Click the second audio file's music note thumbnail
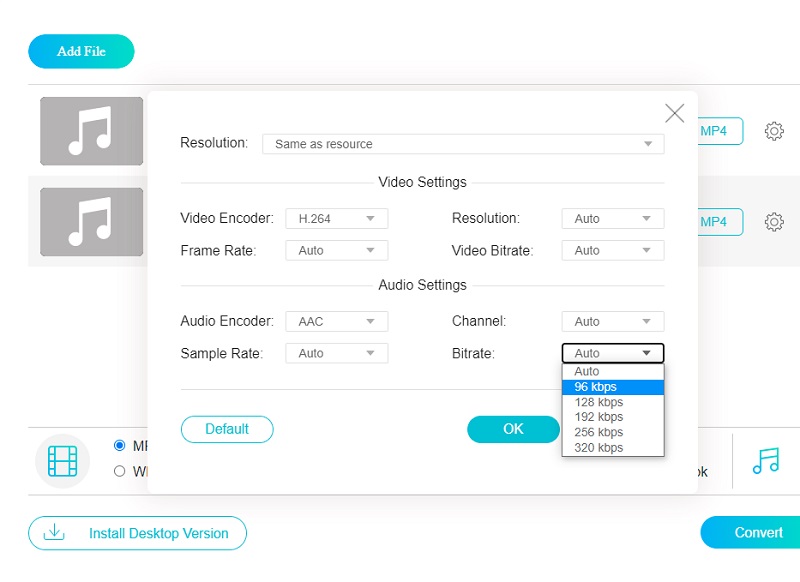This screenshot has width=800, height=582. click(x=91, y=222)
